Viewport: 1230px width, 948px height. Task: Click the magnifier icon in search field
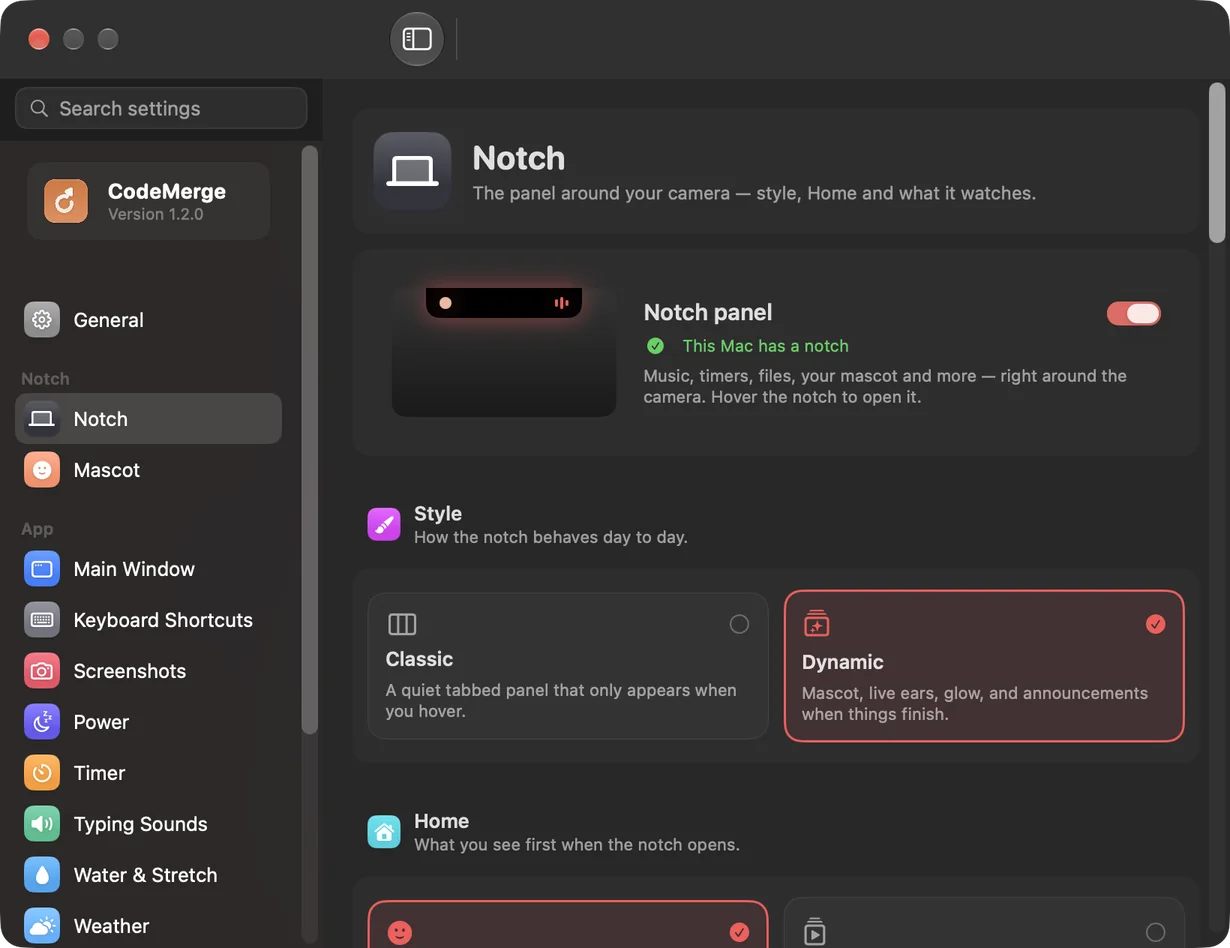(39, 108)
